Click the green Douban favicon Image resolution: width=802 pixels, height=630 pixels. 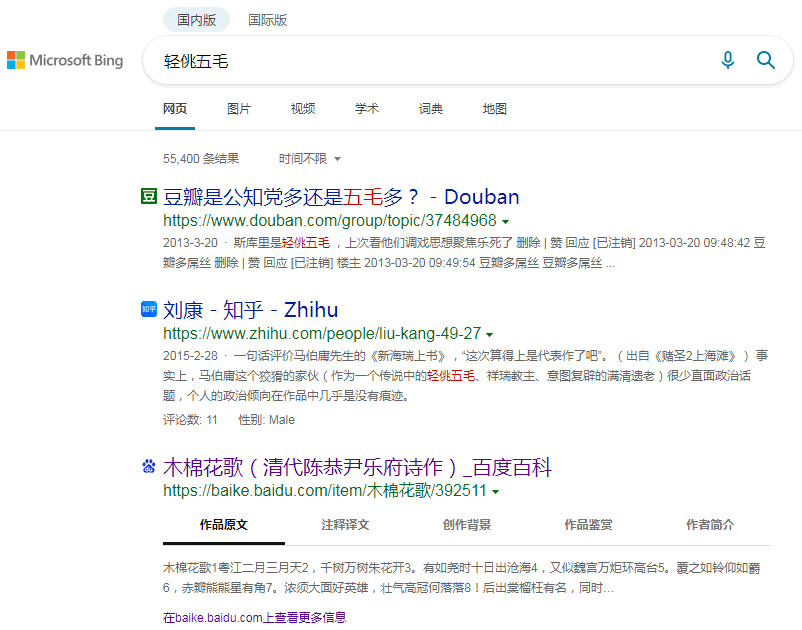pos(149,196)
